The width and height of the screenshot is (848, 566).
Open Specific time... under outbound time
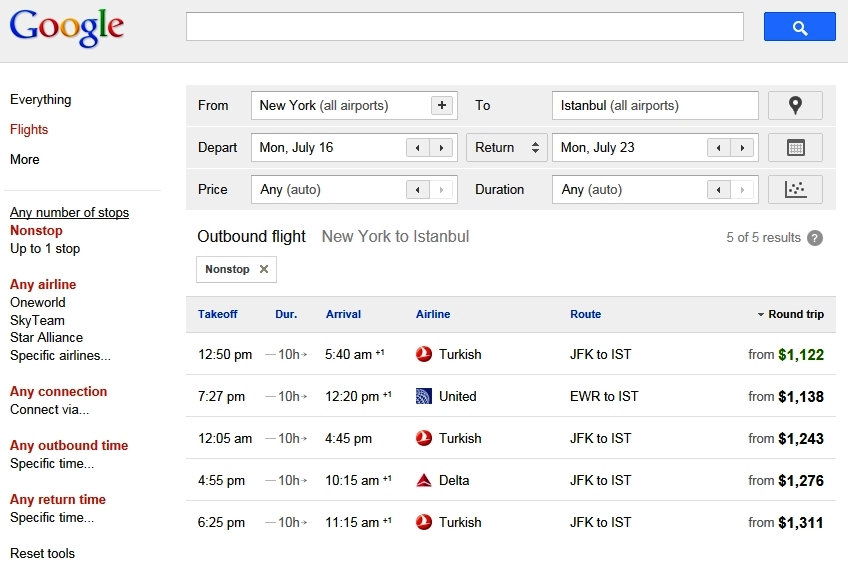coord(52,464)
